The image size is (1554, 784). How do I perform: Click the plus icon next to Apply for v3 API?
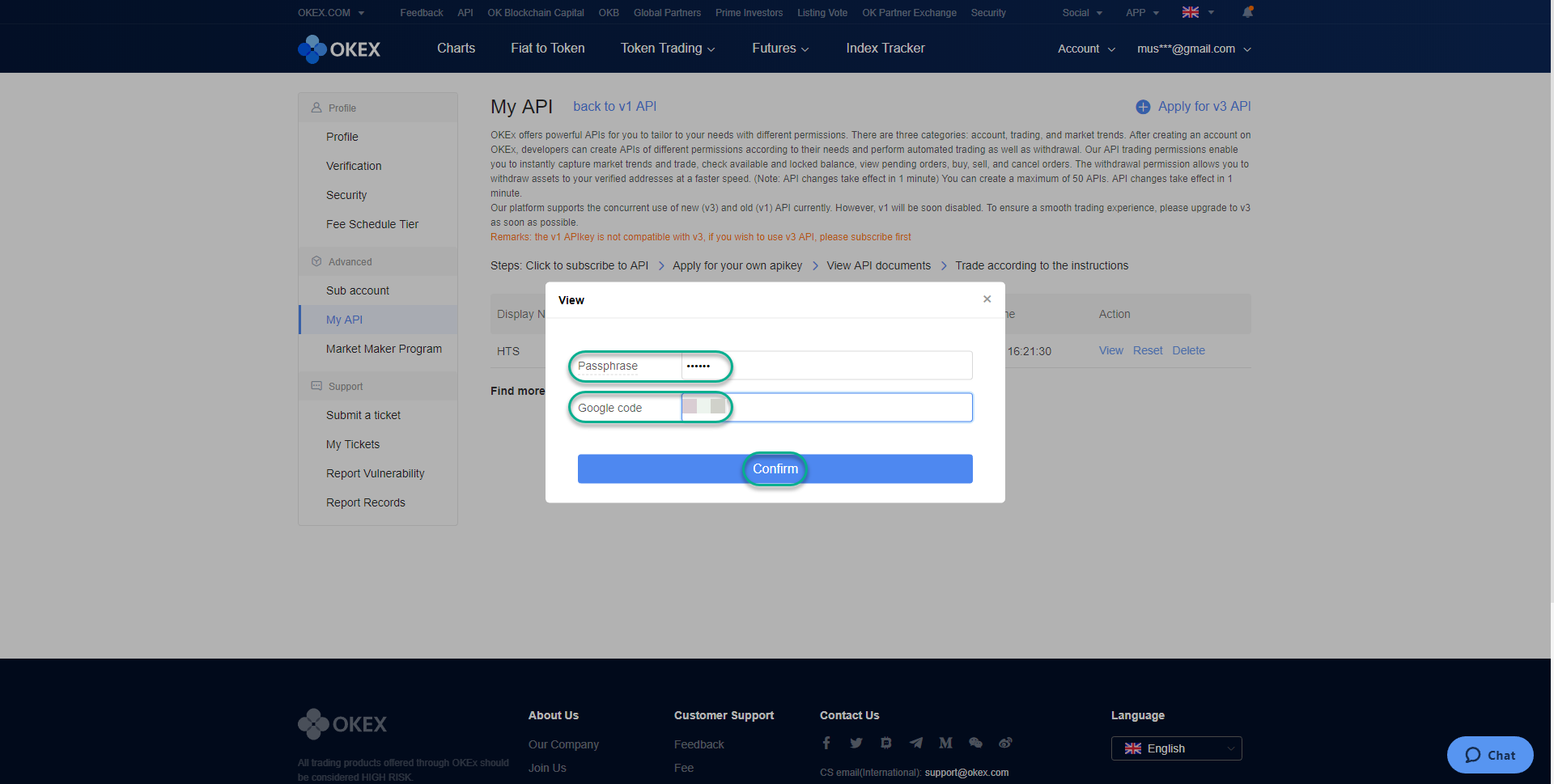click(x=1143, y=106)
